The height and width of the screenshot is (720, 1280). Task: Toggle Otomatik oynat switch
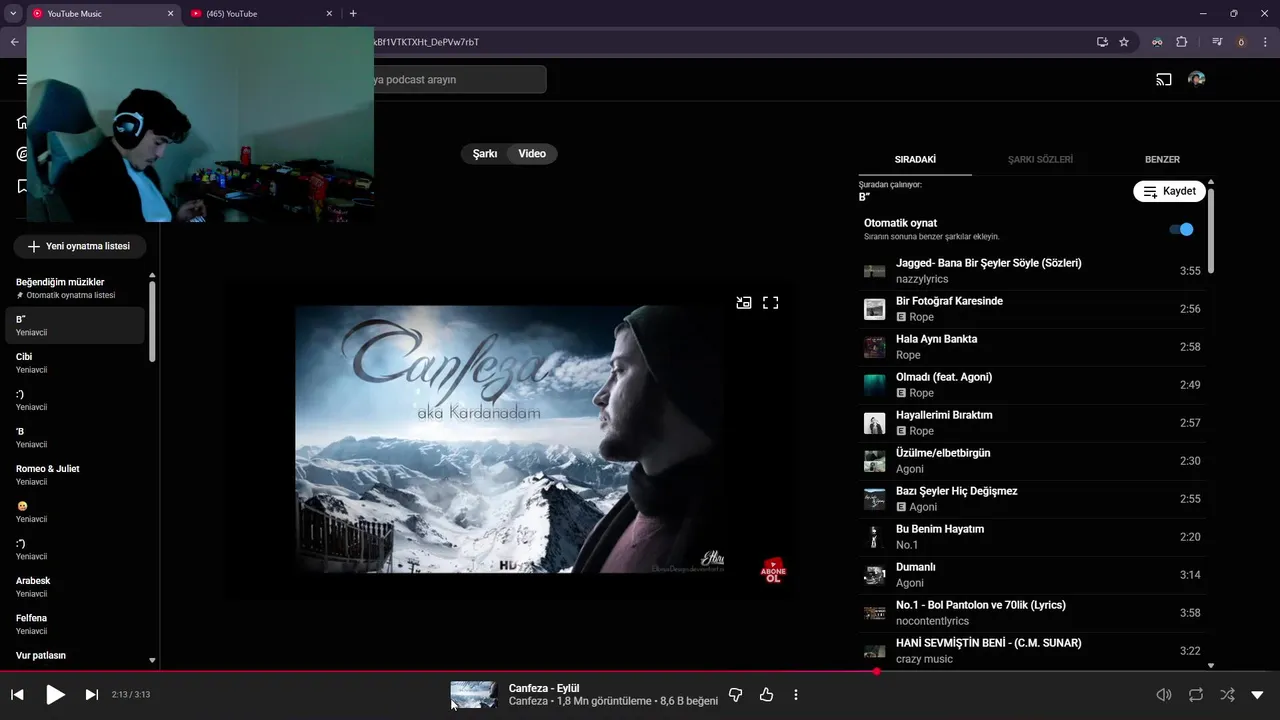pos(1181,229)
